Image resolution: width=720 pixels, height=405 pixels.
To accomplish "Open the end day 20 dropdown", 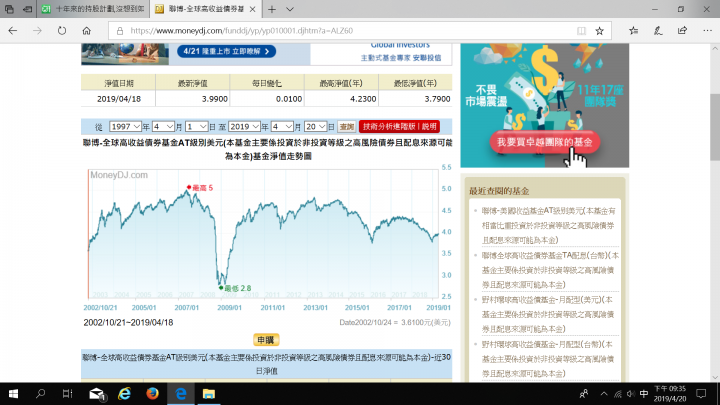I will coord(315,126).
